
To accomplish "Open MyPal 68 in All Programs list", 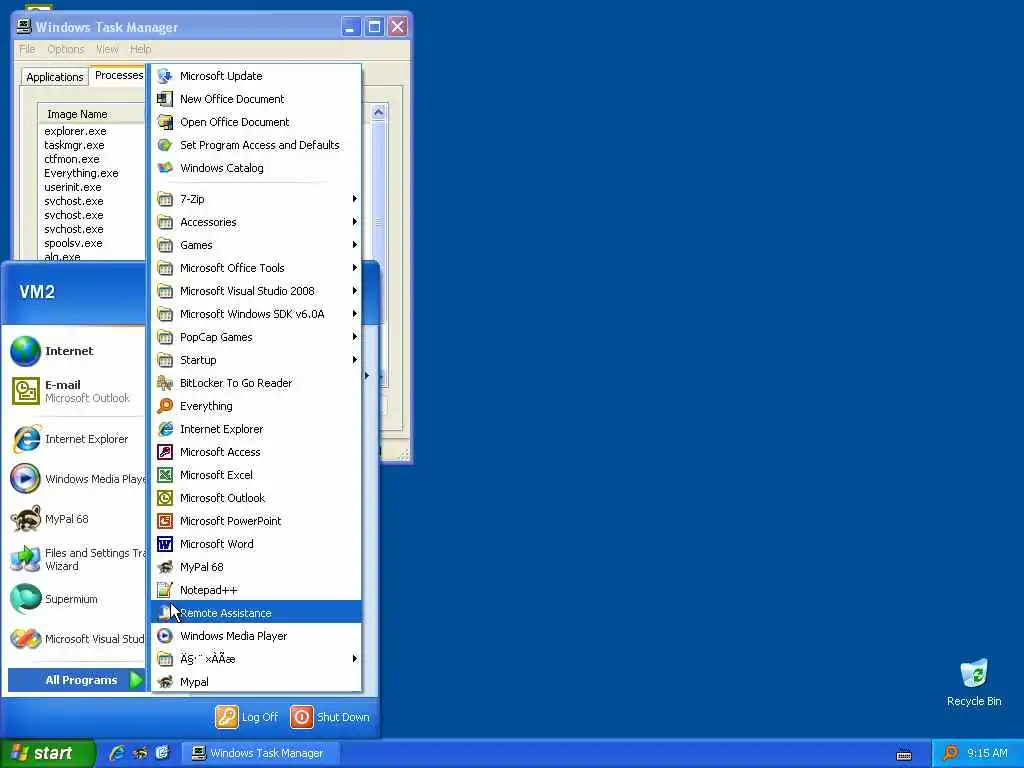I will [256, 567].
